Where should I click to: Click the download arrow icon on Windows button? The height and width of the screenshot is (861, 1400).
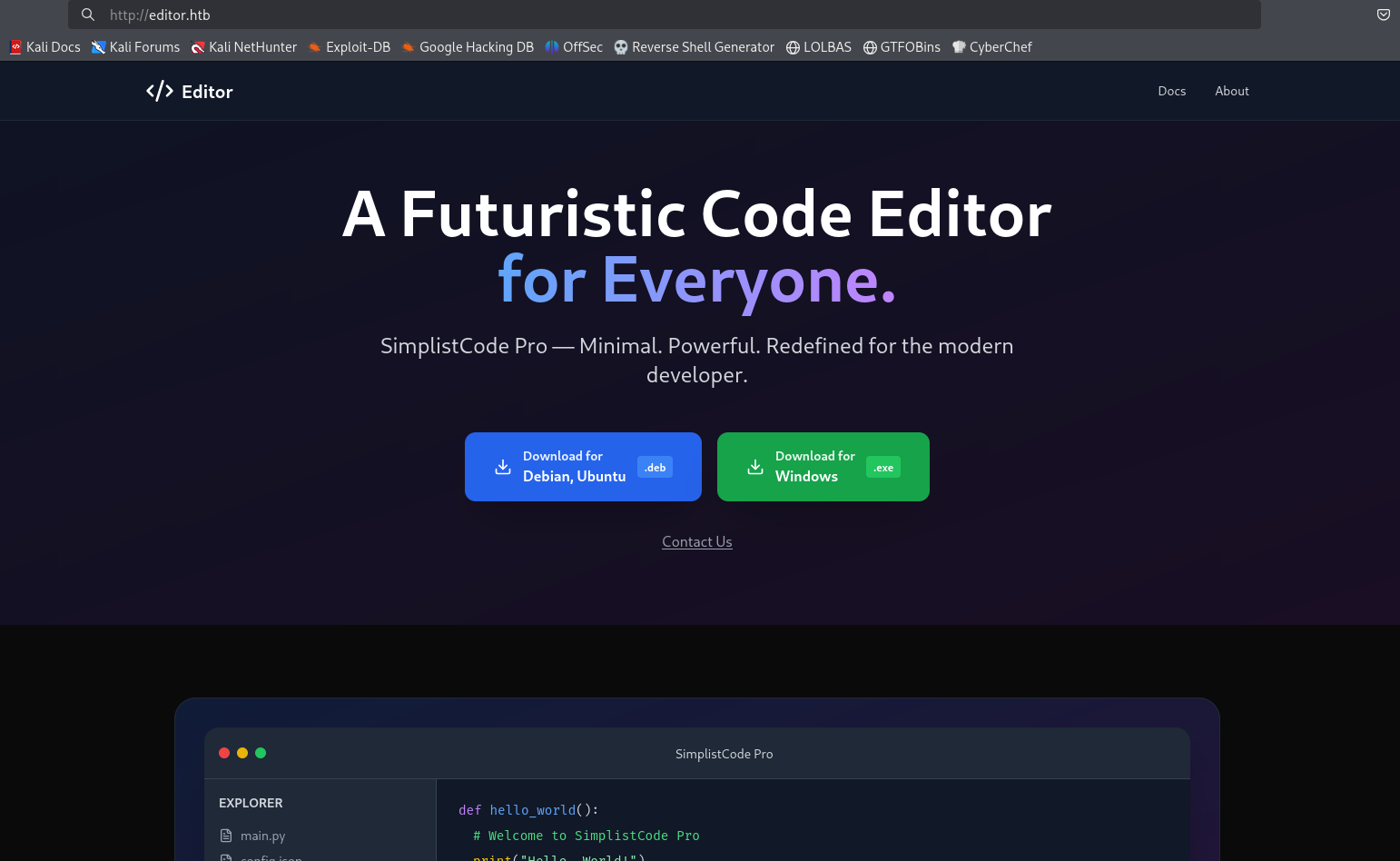(755, 467)
